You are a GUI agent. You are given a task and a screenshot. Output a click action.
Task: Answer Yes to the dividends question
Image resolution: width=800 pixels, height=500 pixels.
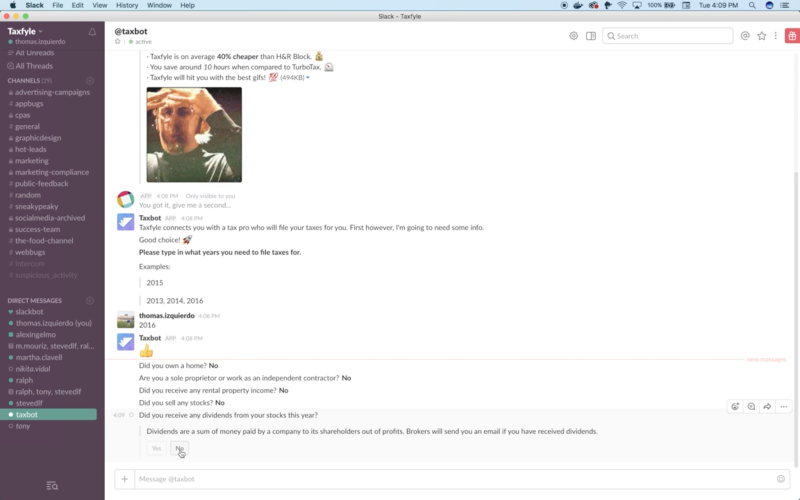pyautogui.click(x=156, y=448)
